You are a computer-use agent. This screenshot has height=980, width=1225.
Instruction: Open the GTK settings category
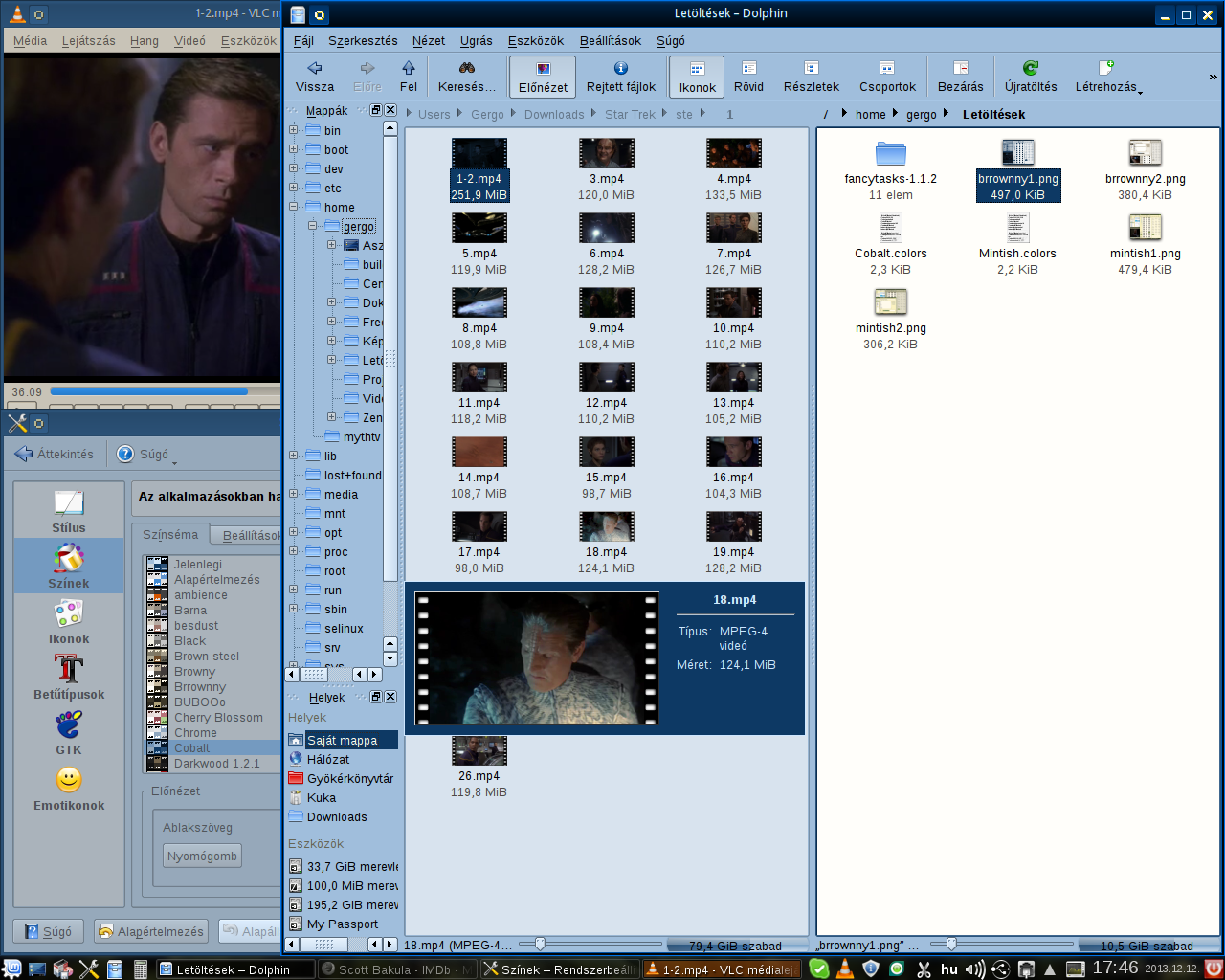(69, 732)
